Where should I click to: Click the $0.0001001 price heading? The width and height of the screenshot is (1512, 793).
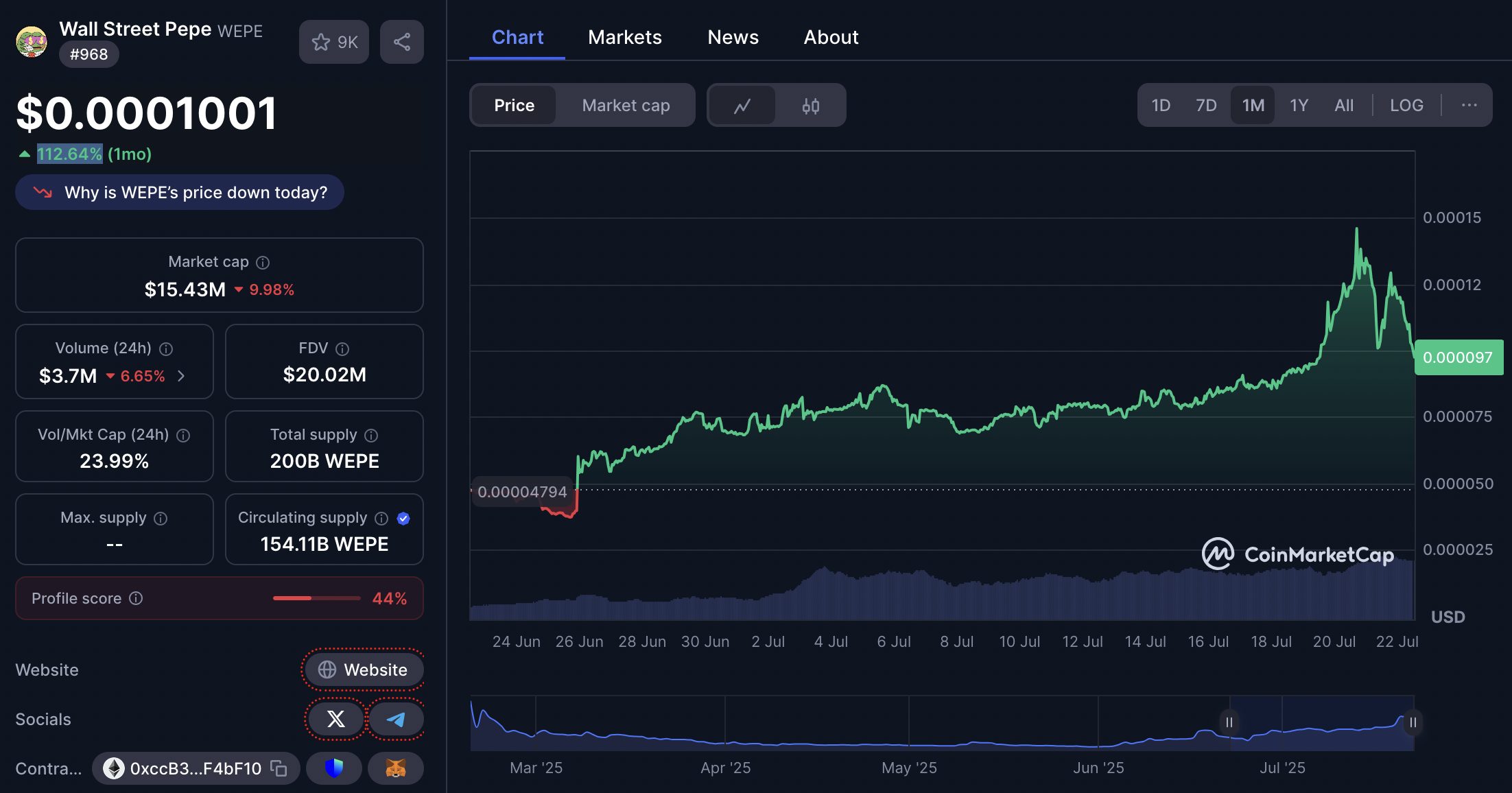click(146, 113)
